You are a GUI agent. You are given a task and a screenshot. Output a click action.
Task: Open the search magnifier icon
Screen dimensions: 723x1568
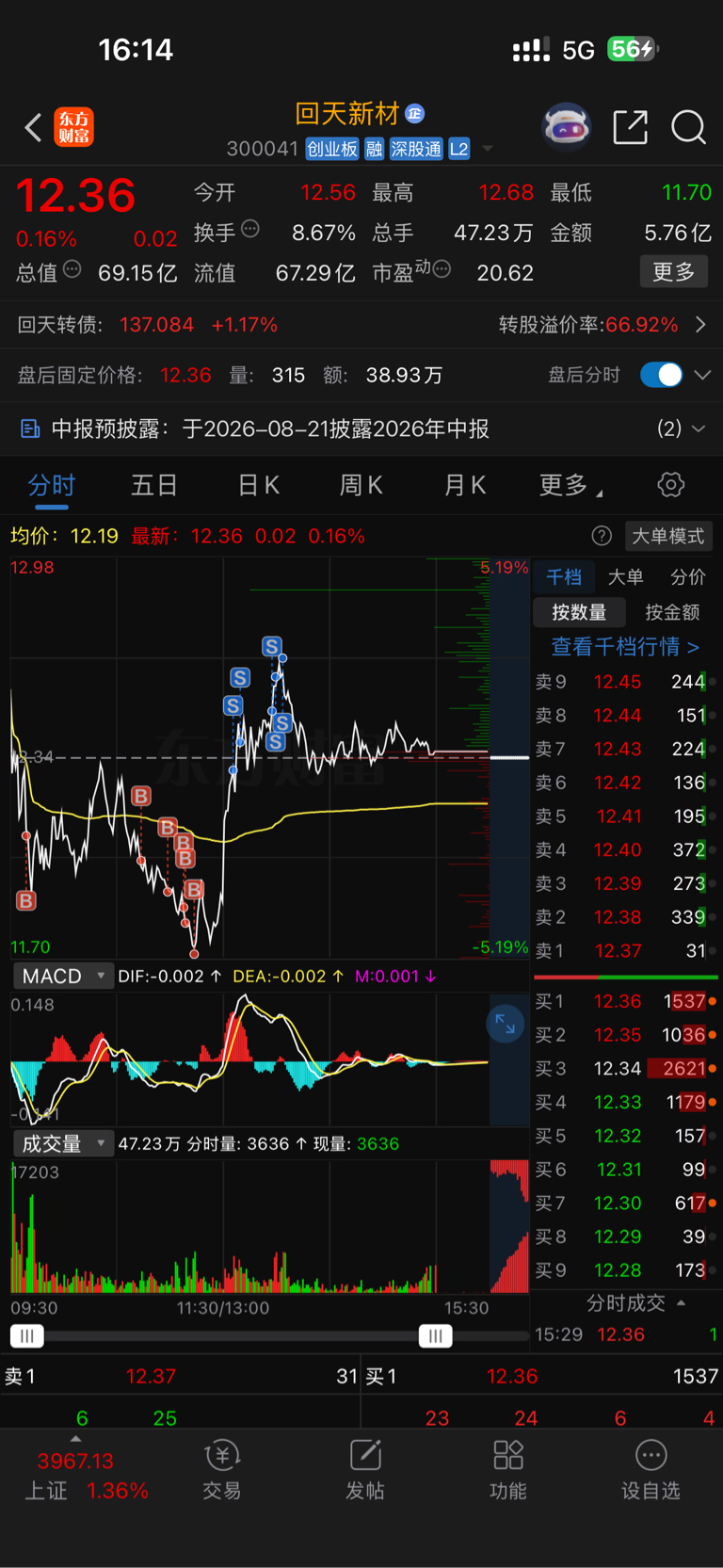(688, 127)
